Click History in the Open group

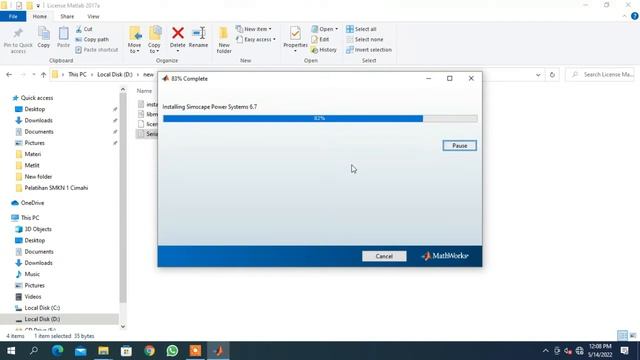(324, 50)
